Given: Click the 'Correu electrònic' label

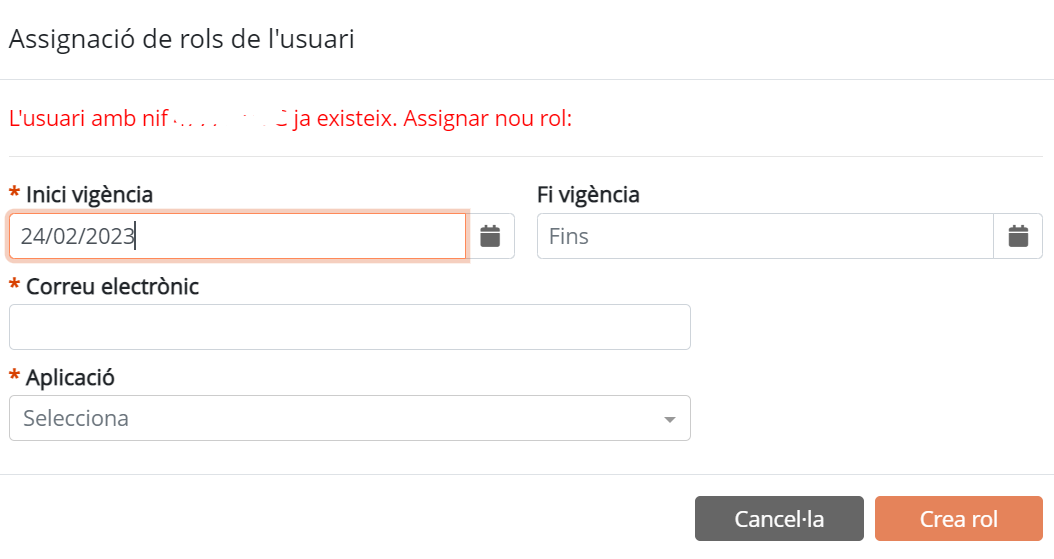Looking at the screenshot, I should tap(112, 287).
